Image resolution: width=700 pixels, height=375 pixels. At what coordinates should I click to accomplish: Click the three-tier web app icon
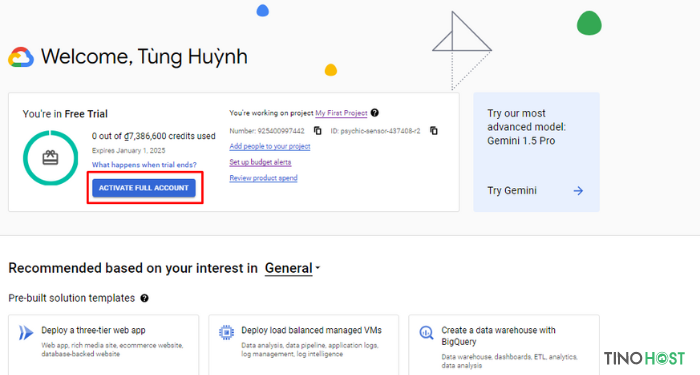tap(26, 333)
